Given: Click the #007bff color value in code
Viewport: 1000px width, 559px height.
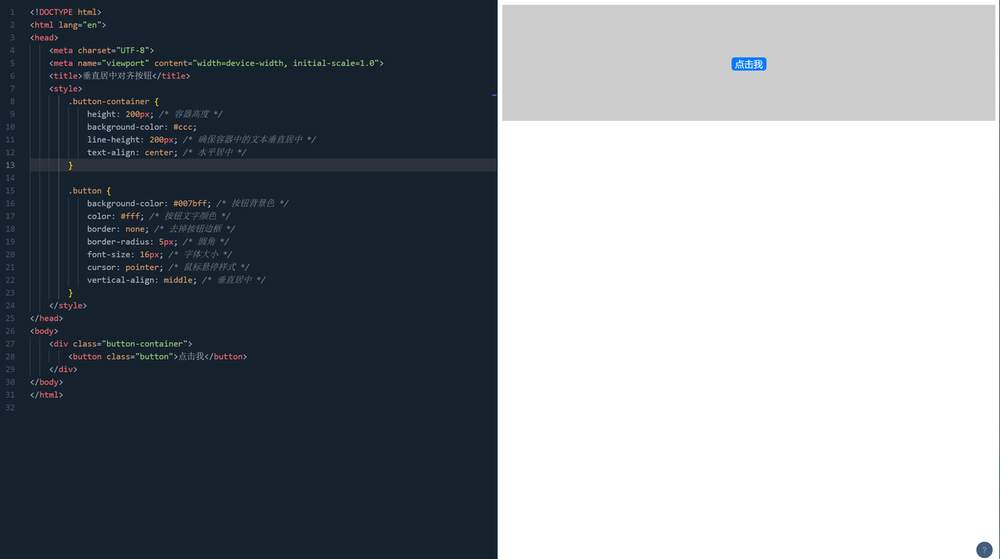Looking at the screenshot, I should (192, 203).
